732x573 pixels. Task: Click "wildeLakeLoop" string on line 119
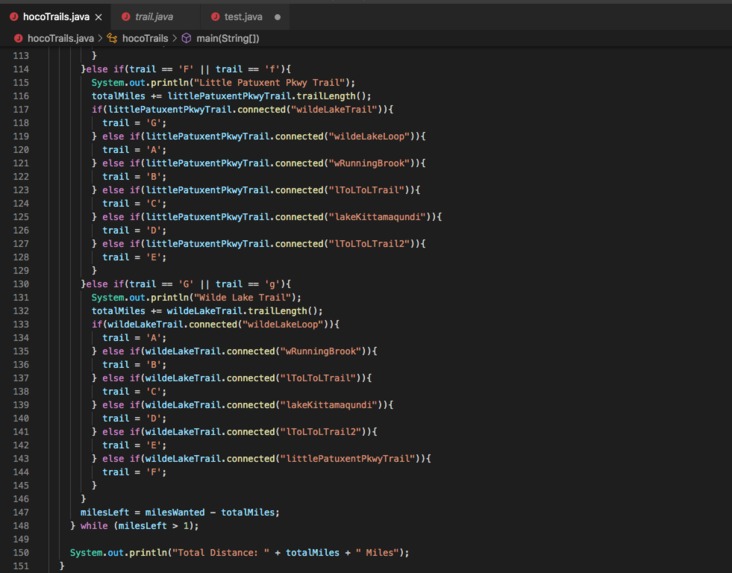tap(369, 136)
